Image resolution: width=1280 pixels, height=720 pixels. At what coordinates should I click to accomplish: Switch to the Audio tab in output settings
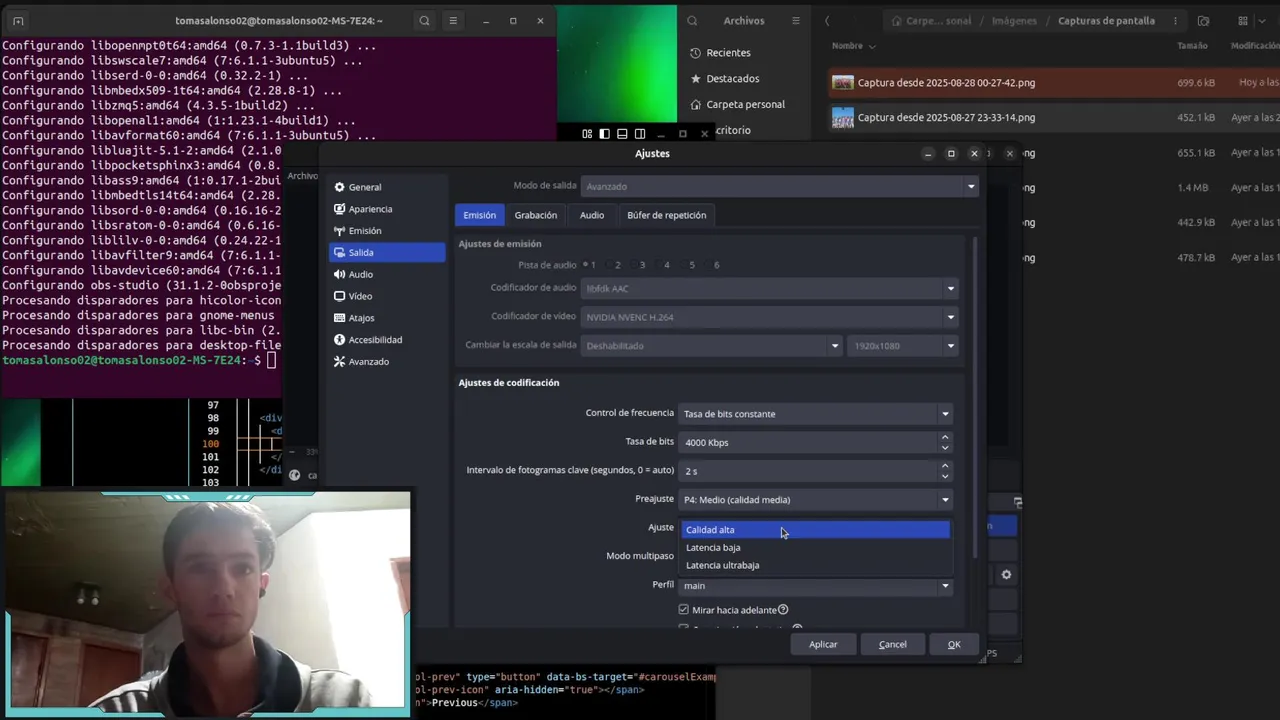[x=592, y=215]
